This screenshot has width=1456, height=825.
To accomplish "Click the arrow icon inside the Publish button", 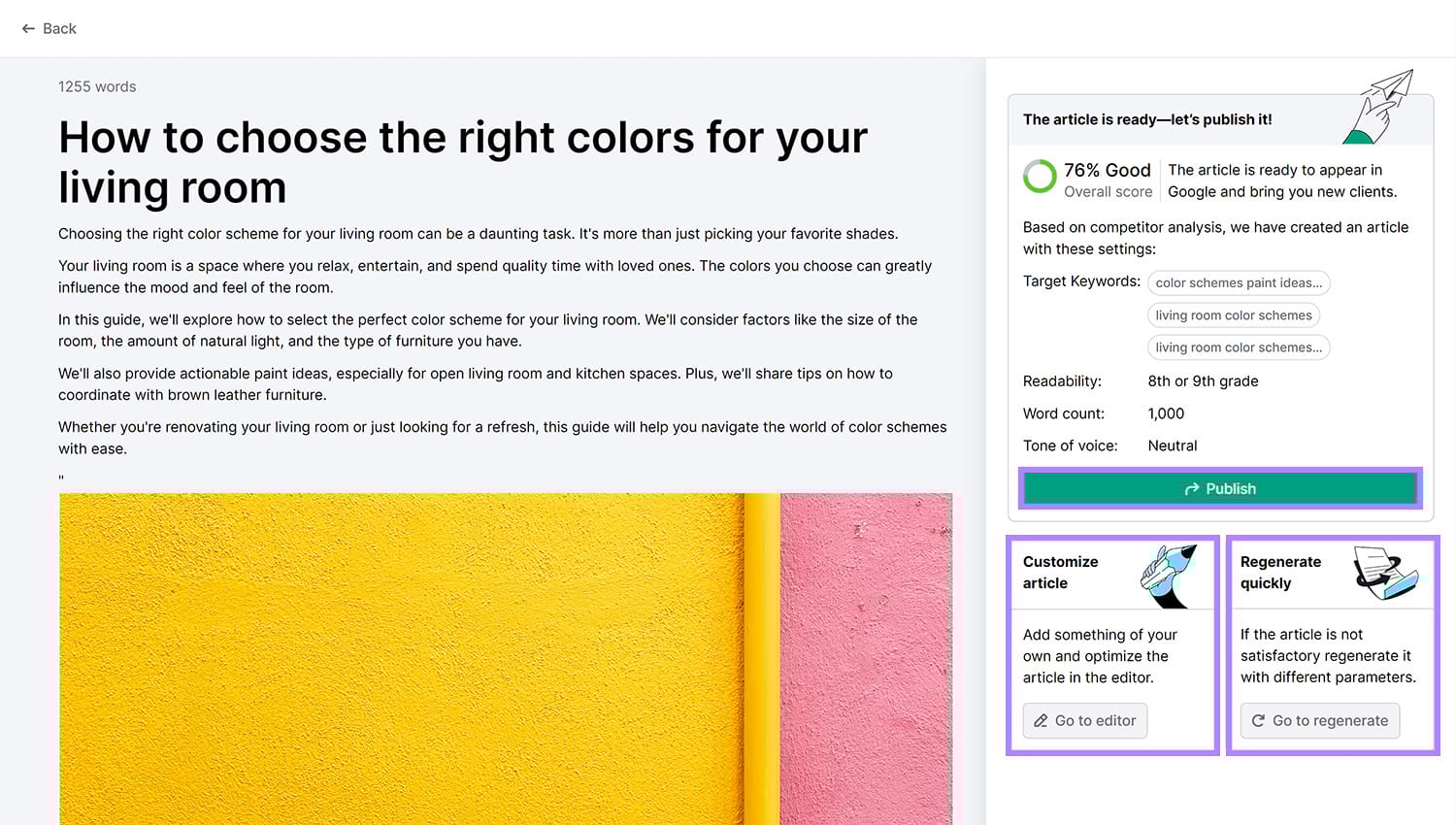I will 1193,488.
